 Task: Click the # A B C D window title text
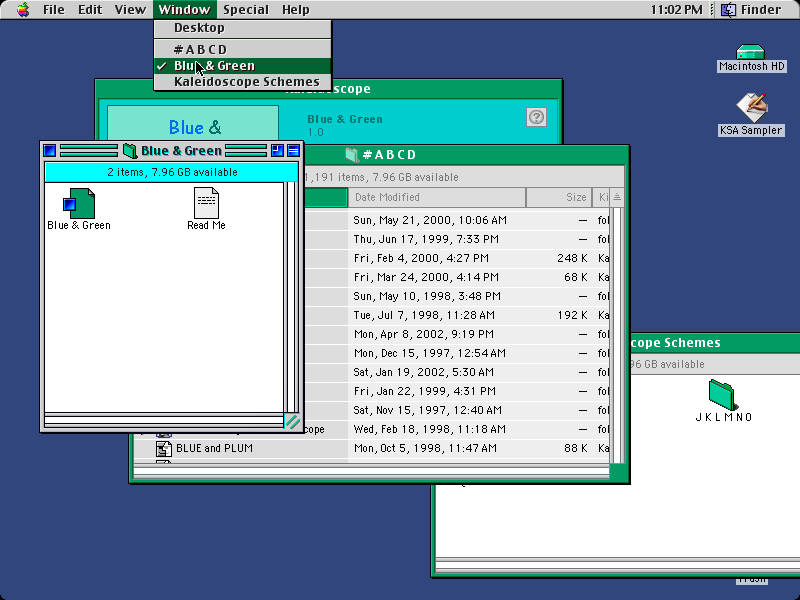389,155
